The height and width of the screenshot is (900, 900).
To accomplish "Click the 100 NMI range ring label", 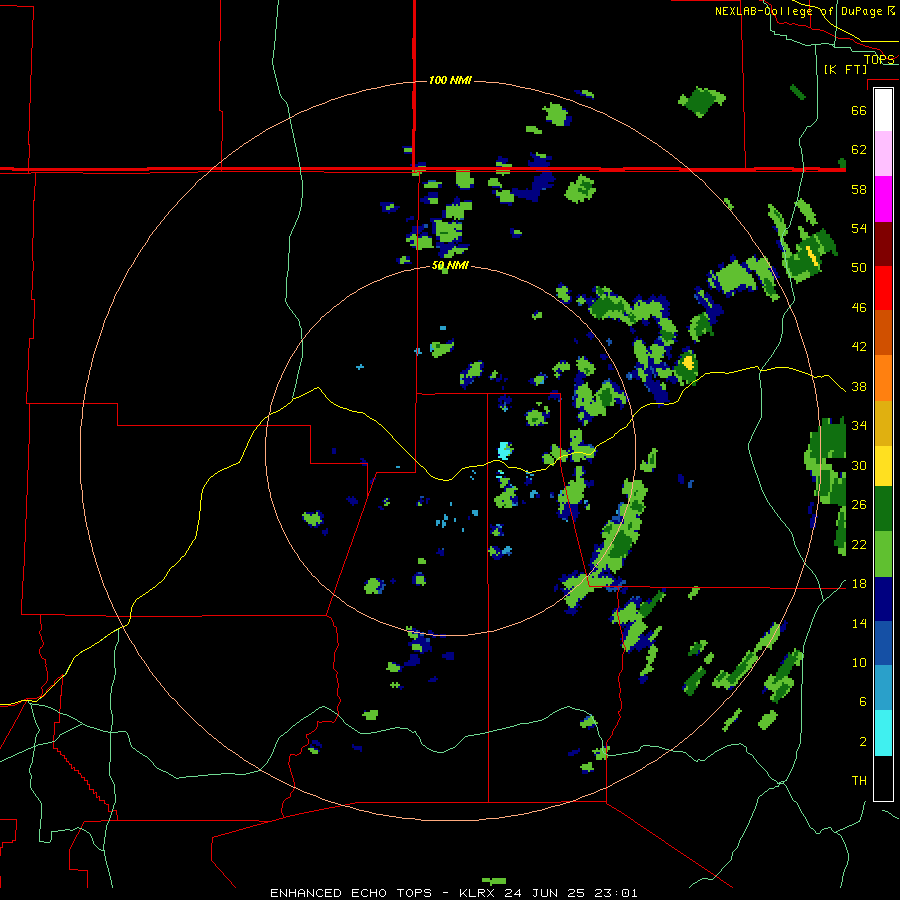I will tap(450, 80).
